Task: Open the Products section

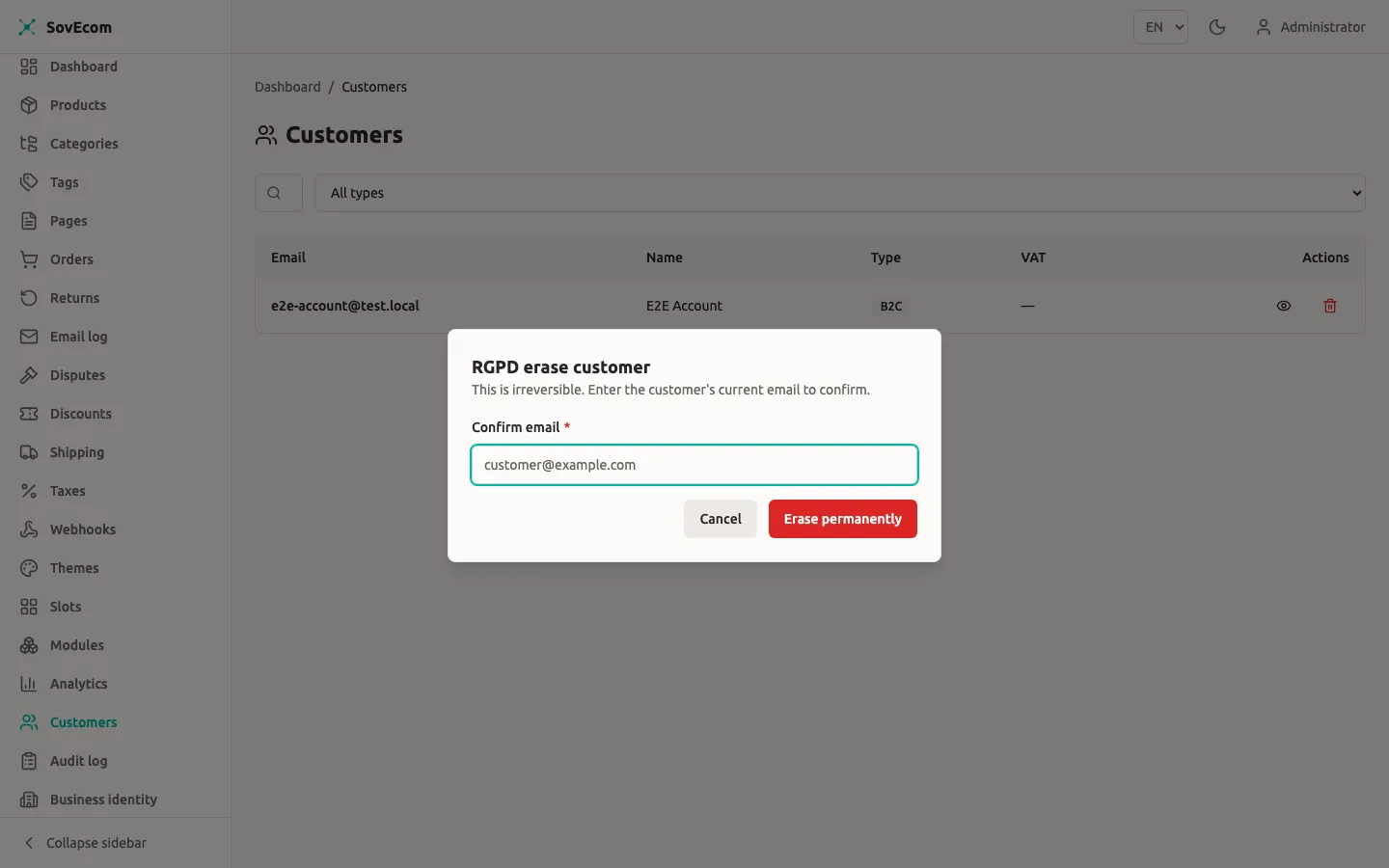Action: [116, 105]
